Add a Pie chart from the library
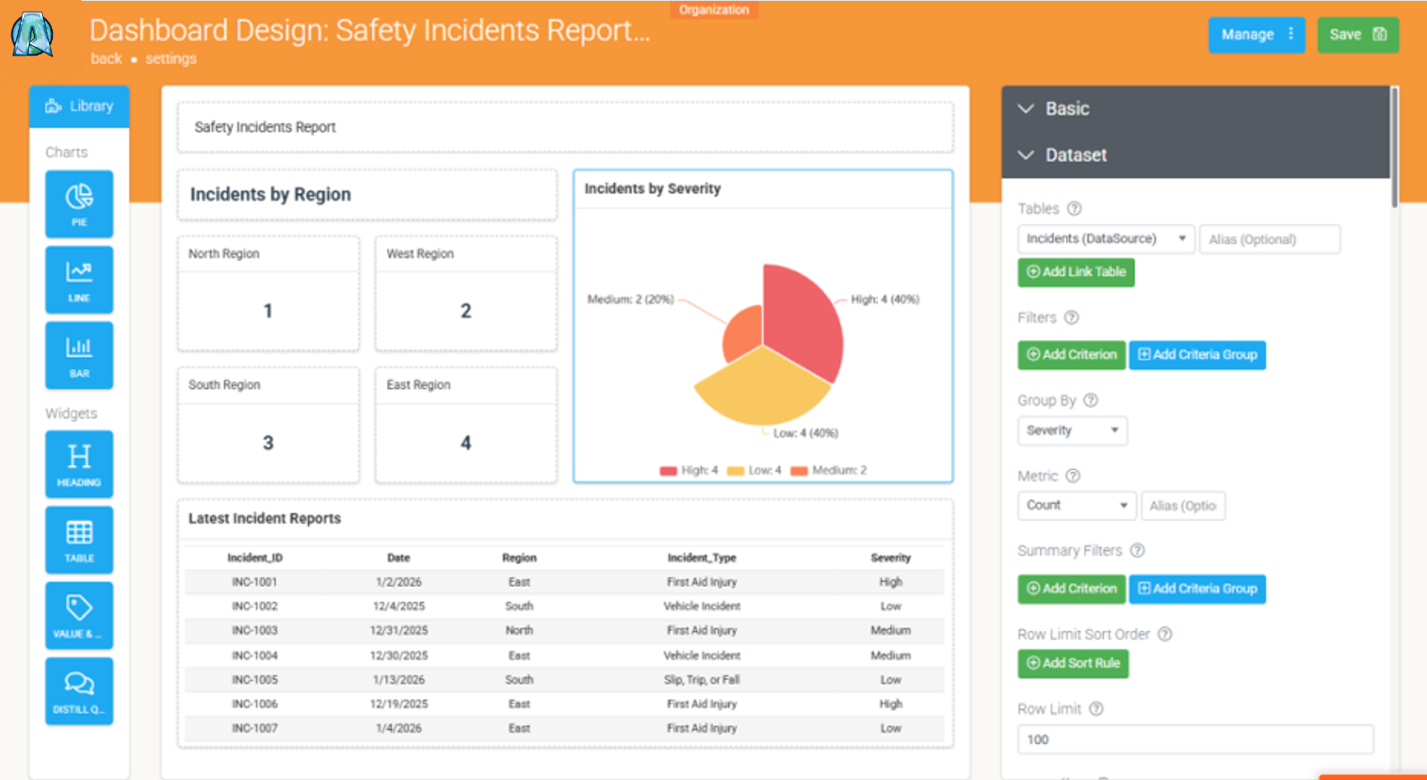The height and width of the screenshot is (780, 1427). point(79,204)
